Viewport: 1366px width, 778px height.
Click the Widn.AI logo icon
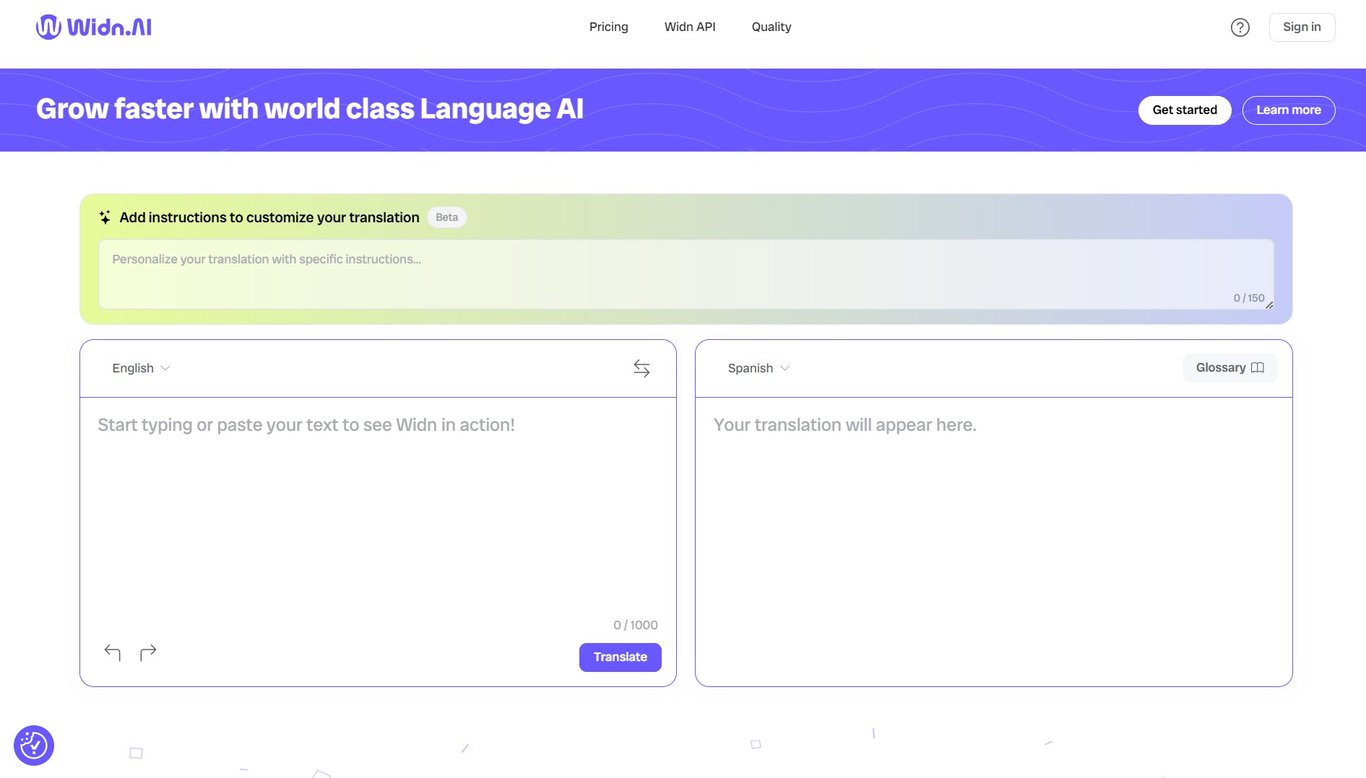point(47,24)
